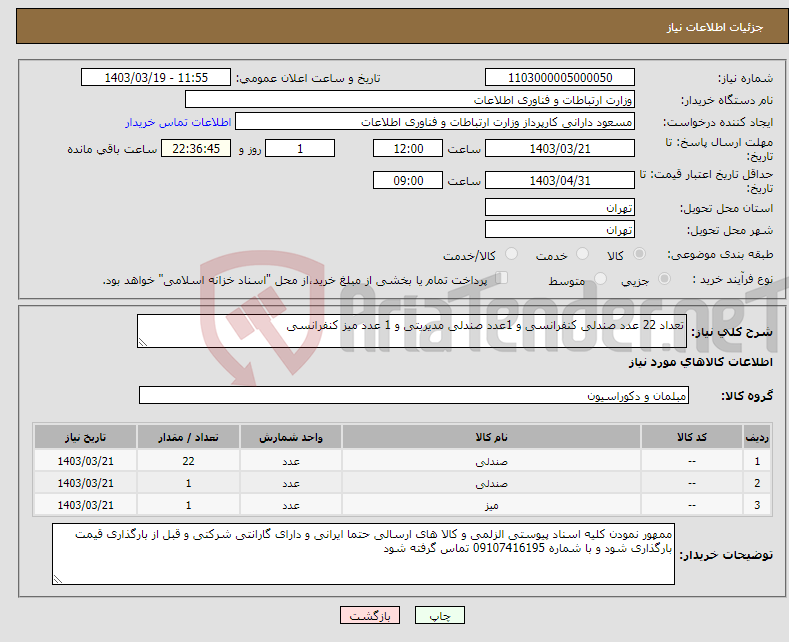Click the شرح کلی نیاز text area
This screenshot has width=789, height=642.
pos(412,331)
